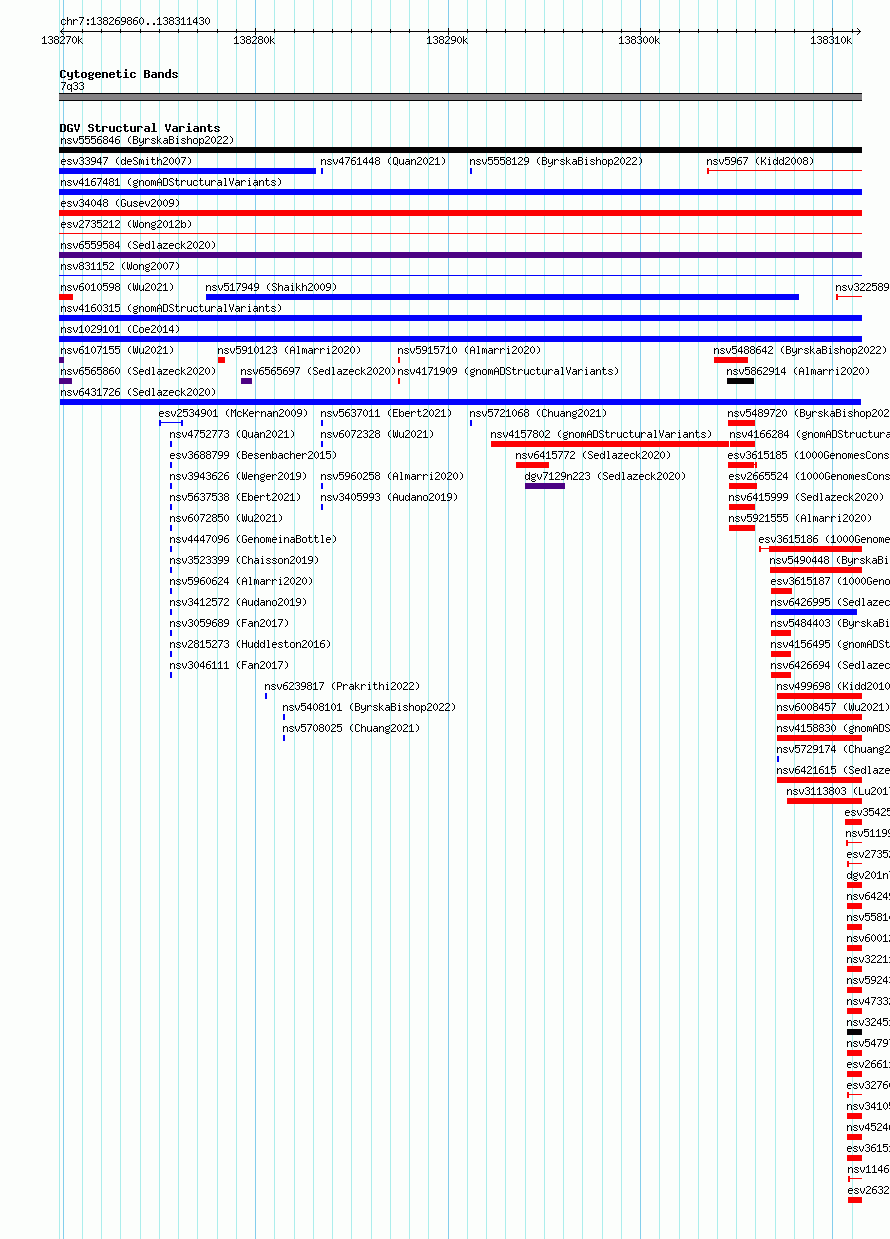Open nsv3523399 (Chaisson2019) label
Screen dimensions: 890x1239
(244, 561)
